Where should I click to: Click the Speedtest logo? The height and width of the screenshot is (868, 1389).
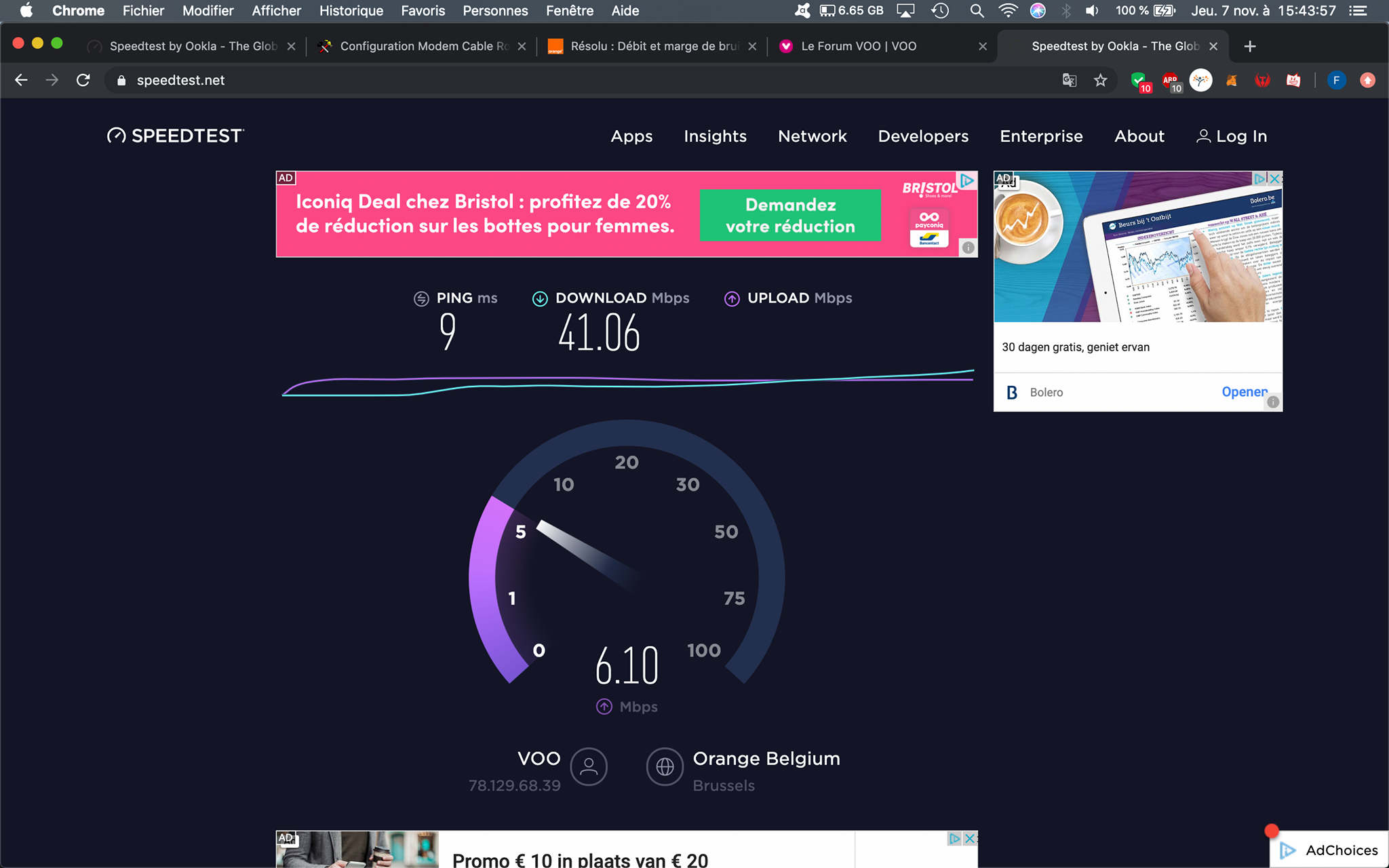click(x=176, y=136)
